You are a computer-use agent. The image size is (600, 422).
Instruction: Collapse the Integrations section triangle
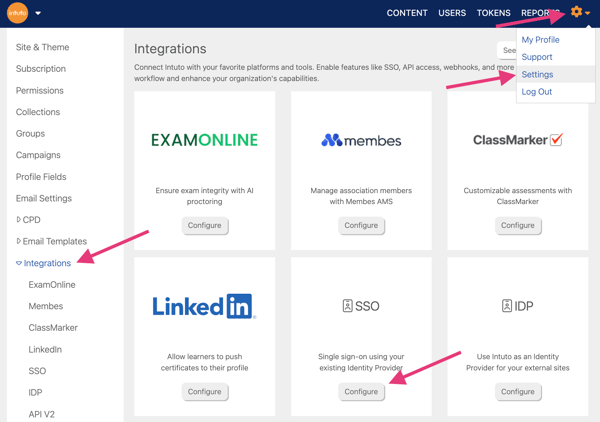pos(19,263)
